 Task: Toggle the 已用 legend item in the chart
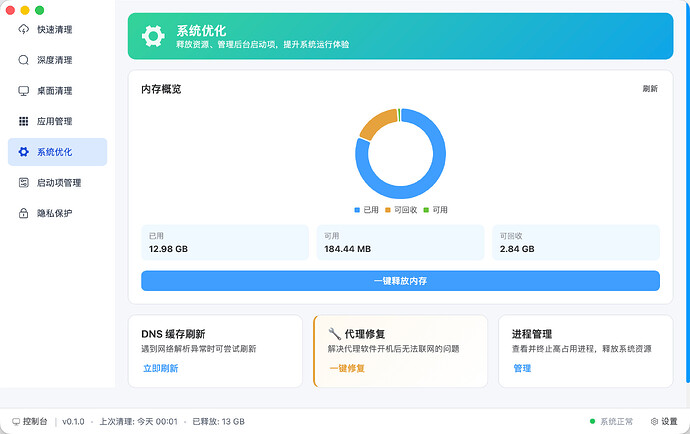pos(366,210)
